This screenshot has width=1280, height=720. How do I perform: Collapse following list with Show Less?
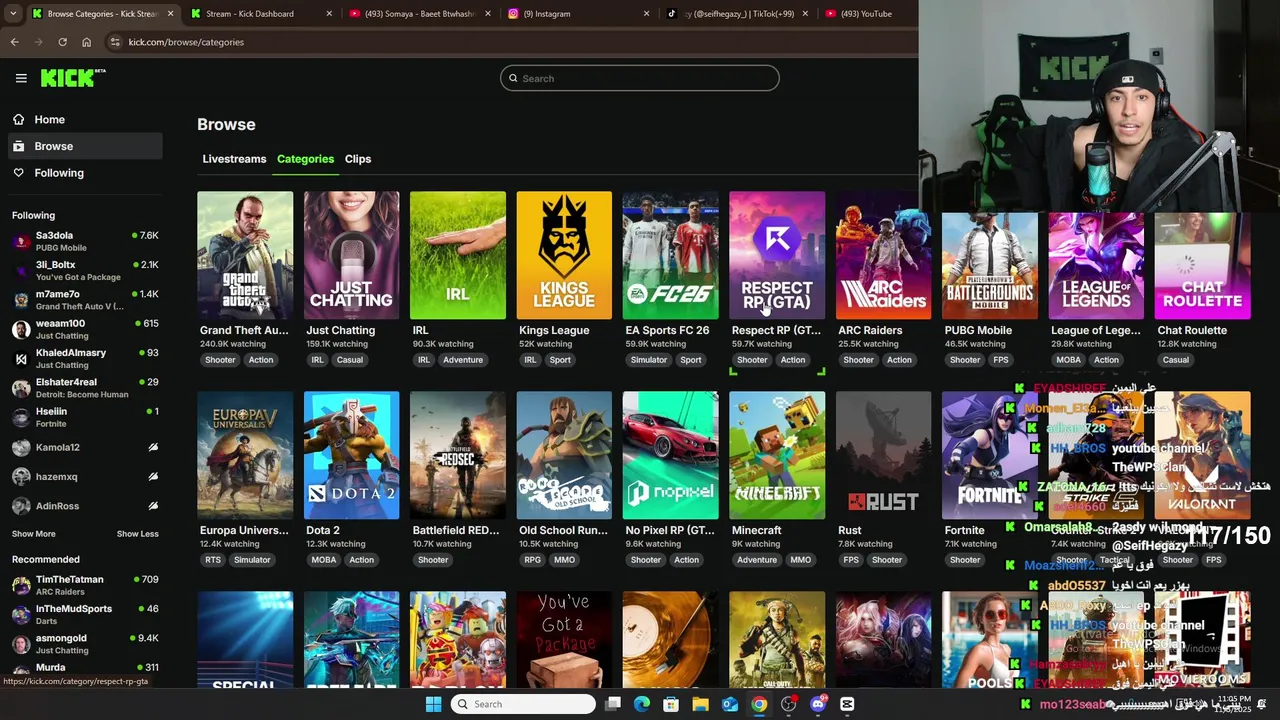click(138, 534)
